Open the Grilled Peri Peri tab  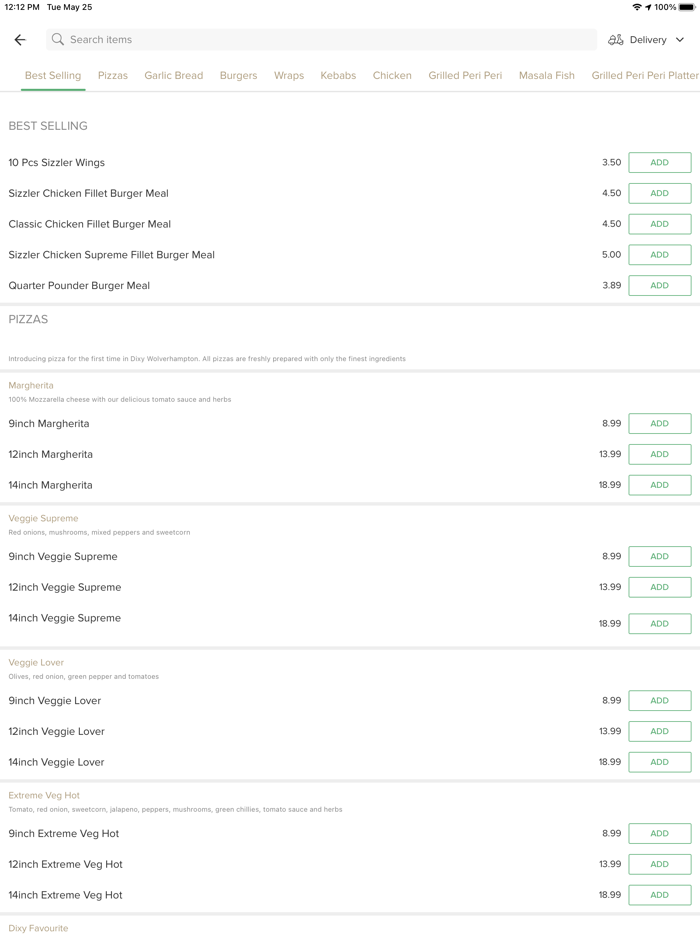point(465,75)
